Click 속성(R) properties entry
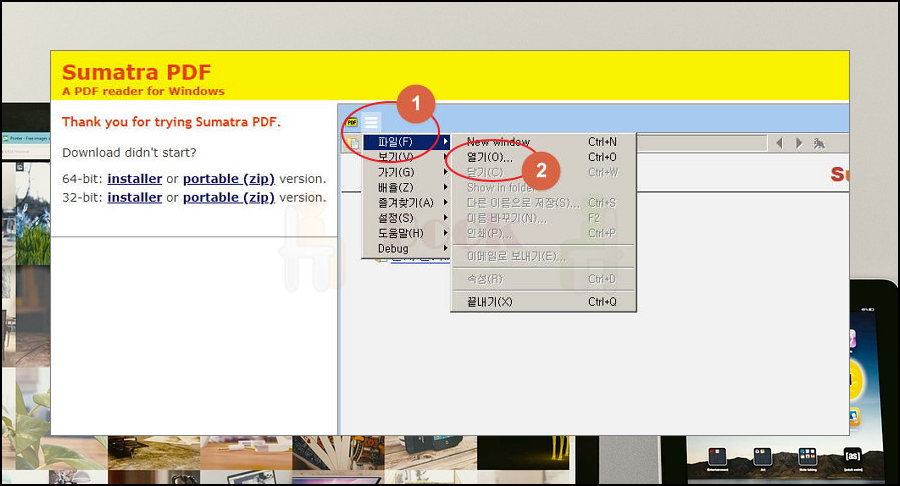Screen dimensions: 900x486 tap(543, 279)
